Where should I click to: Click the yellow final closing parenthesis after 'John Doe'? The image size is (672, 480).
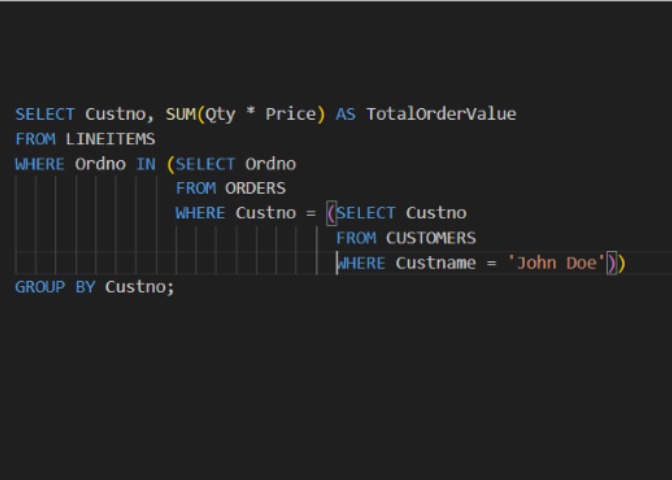point(621,263)
